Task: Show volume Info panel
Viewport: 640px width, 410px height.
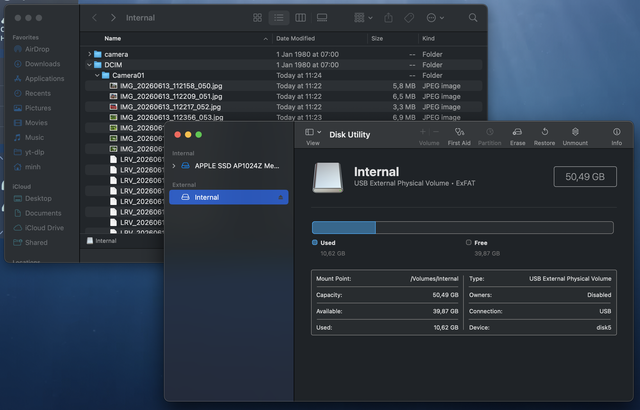Action: coord(616,136)
